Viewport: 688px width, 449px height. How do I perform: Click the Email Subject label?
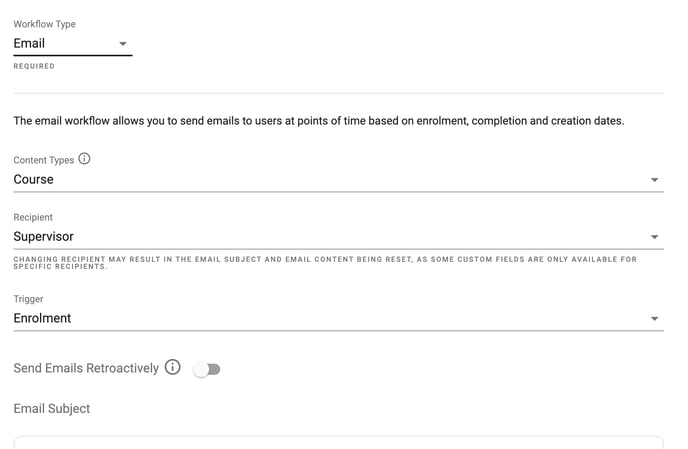[x=52, y=409]
